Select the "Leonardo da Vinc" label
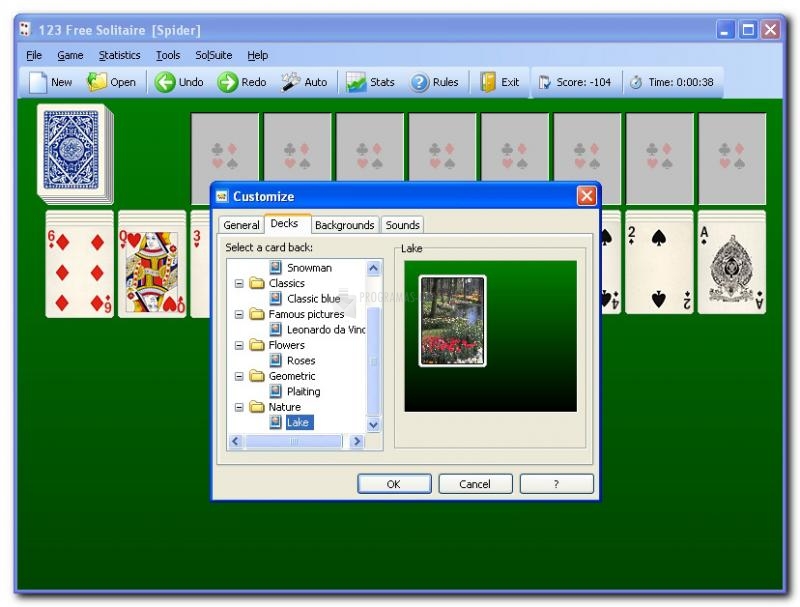The width and height of the screenshot is (800, 607). pos(326,330)
